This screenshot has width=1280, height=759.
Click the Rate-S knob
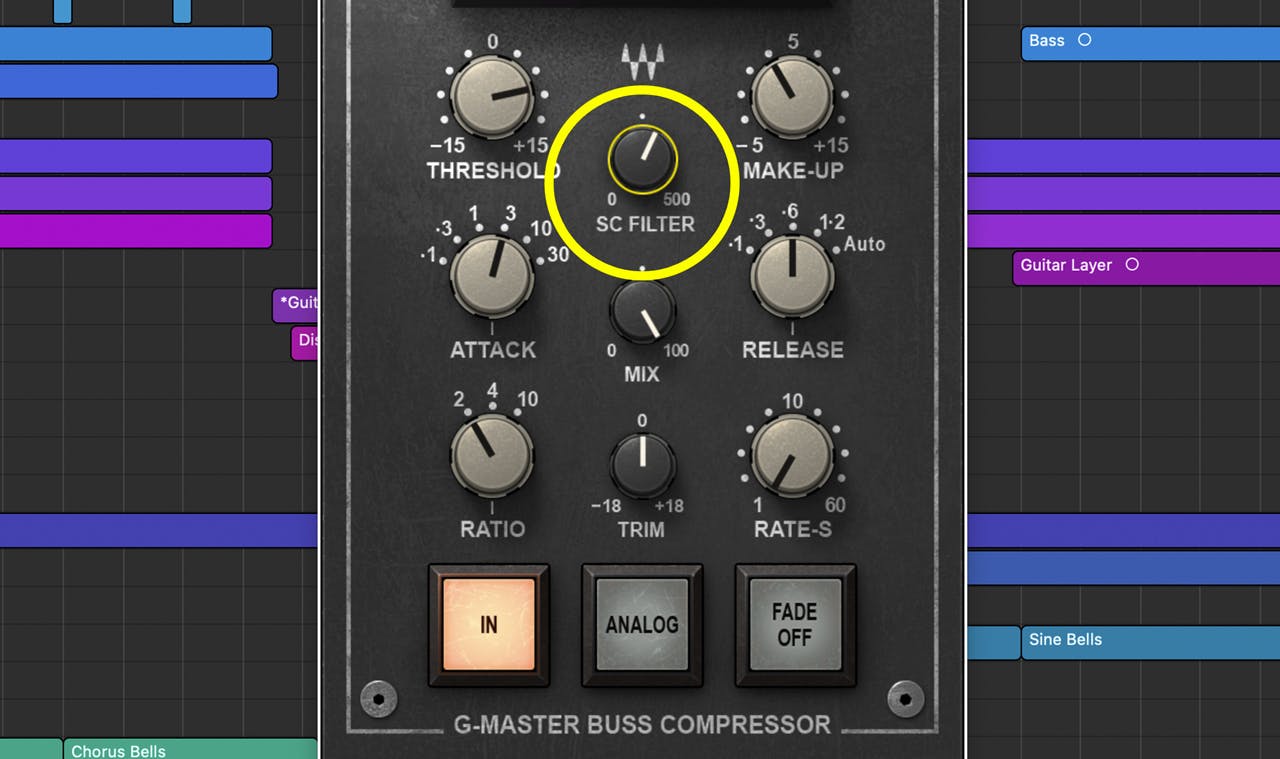pyautogui.click(x=792, y=456)
